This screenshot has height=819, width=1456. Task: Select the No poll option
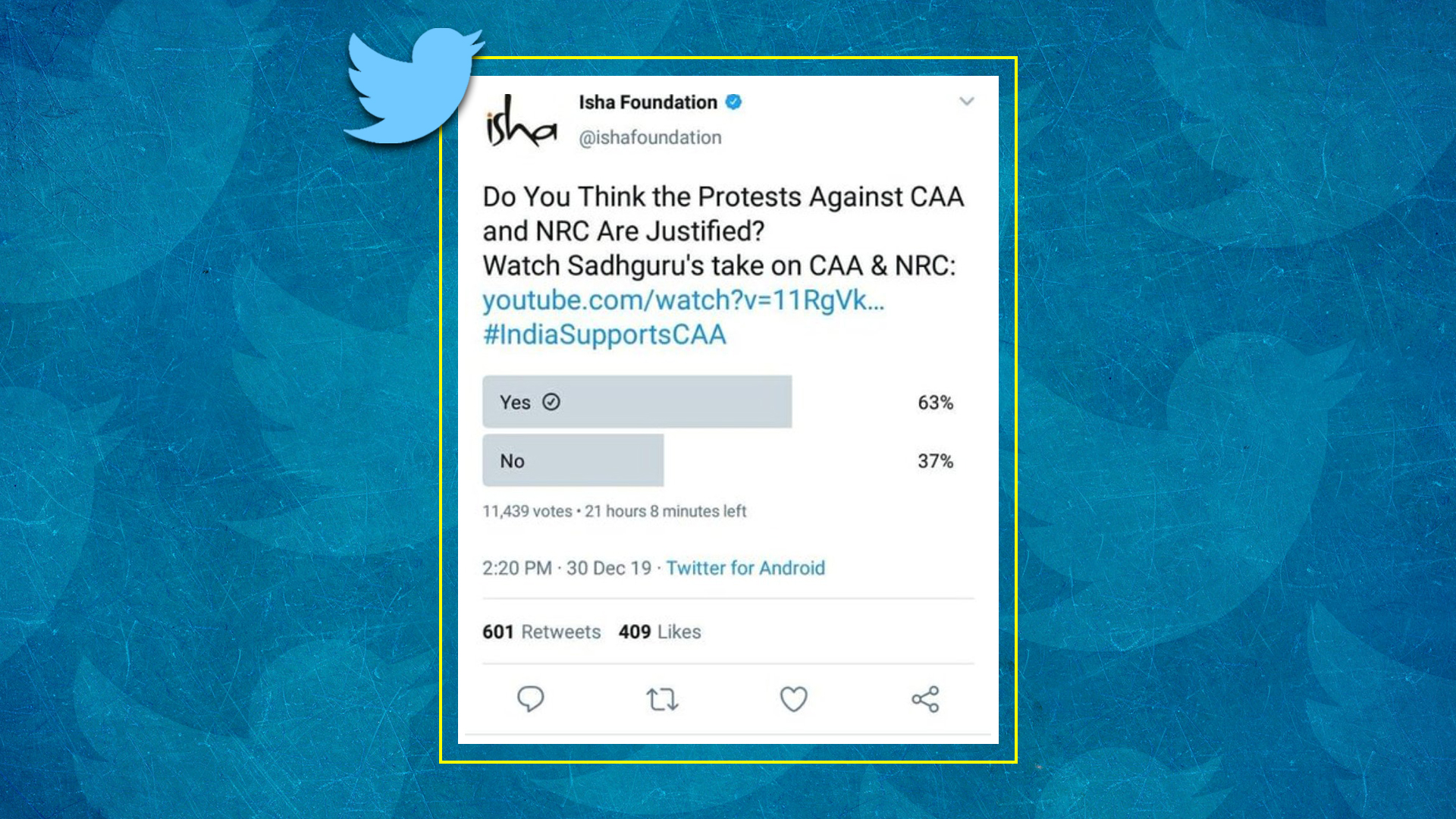coord(573,460)
